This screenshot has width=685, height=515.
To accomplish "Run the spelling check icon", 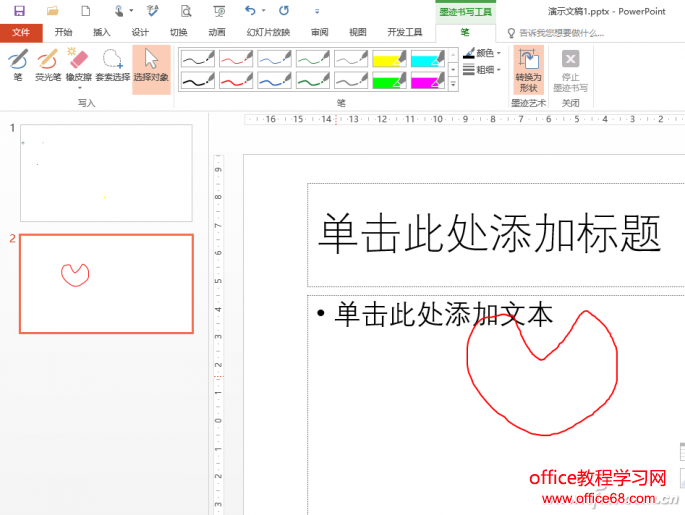I will tap(152, 10).
